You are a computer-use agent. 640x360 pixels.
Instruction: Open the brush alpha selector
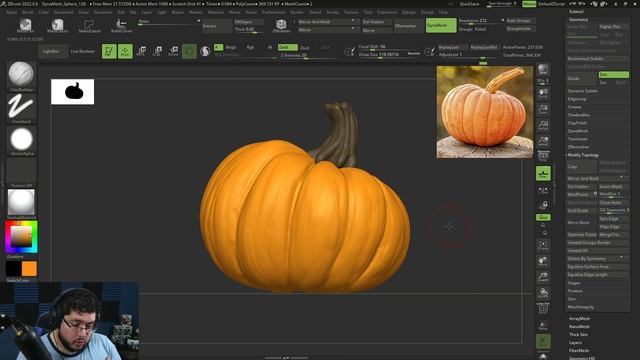click(x=21, y=140)
